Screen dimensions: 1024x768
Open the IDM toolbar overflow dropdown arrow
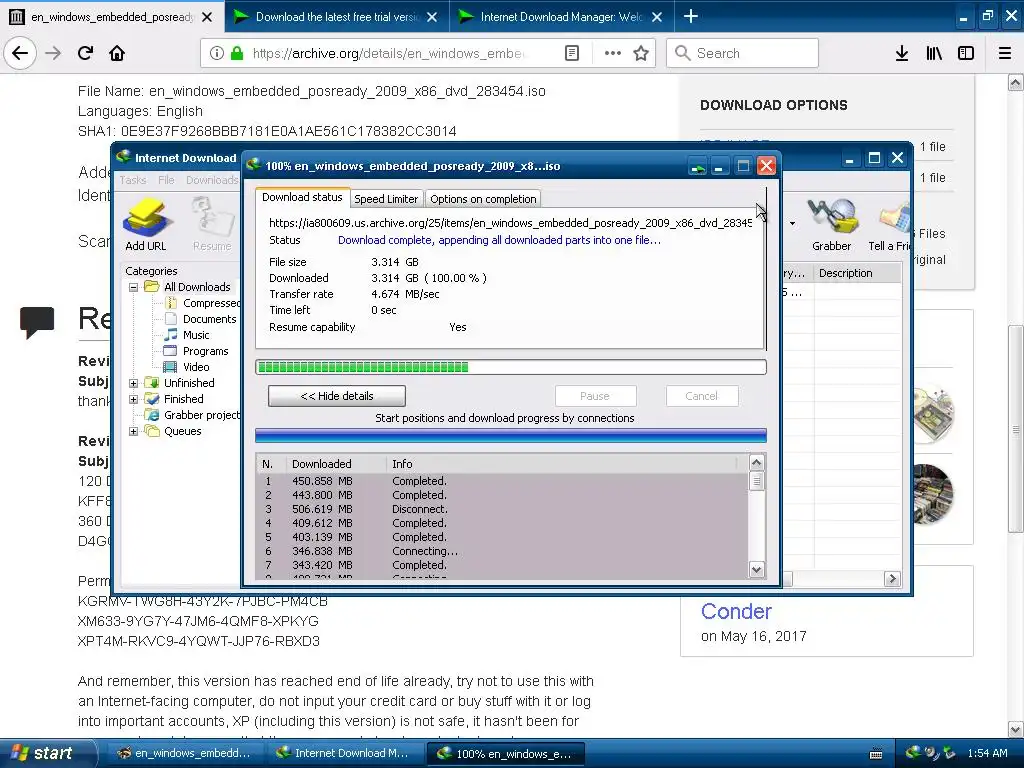point(792,223)
